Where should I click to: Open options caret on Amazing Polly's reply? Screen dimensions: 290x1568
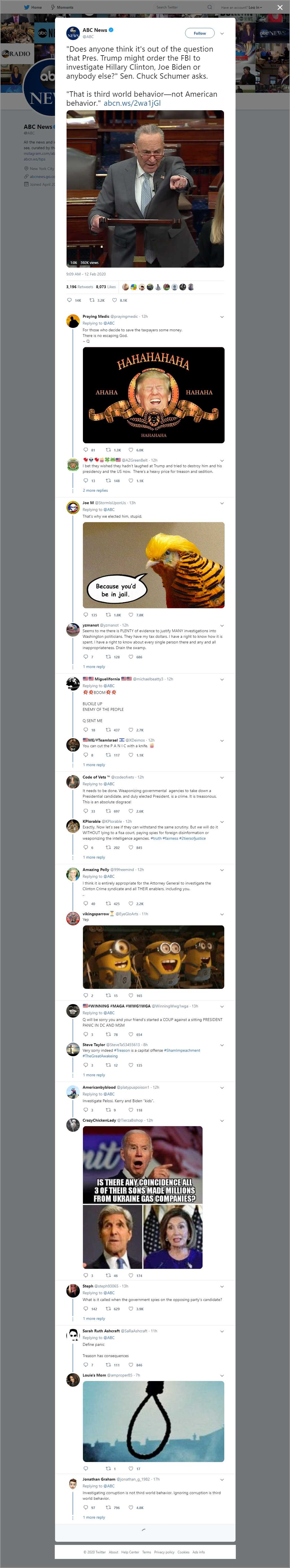222,870
